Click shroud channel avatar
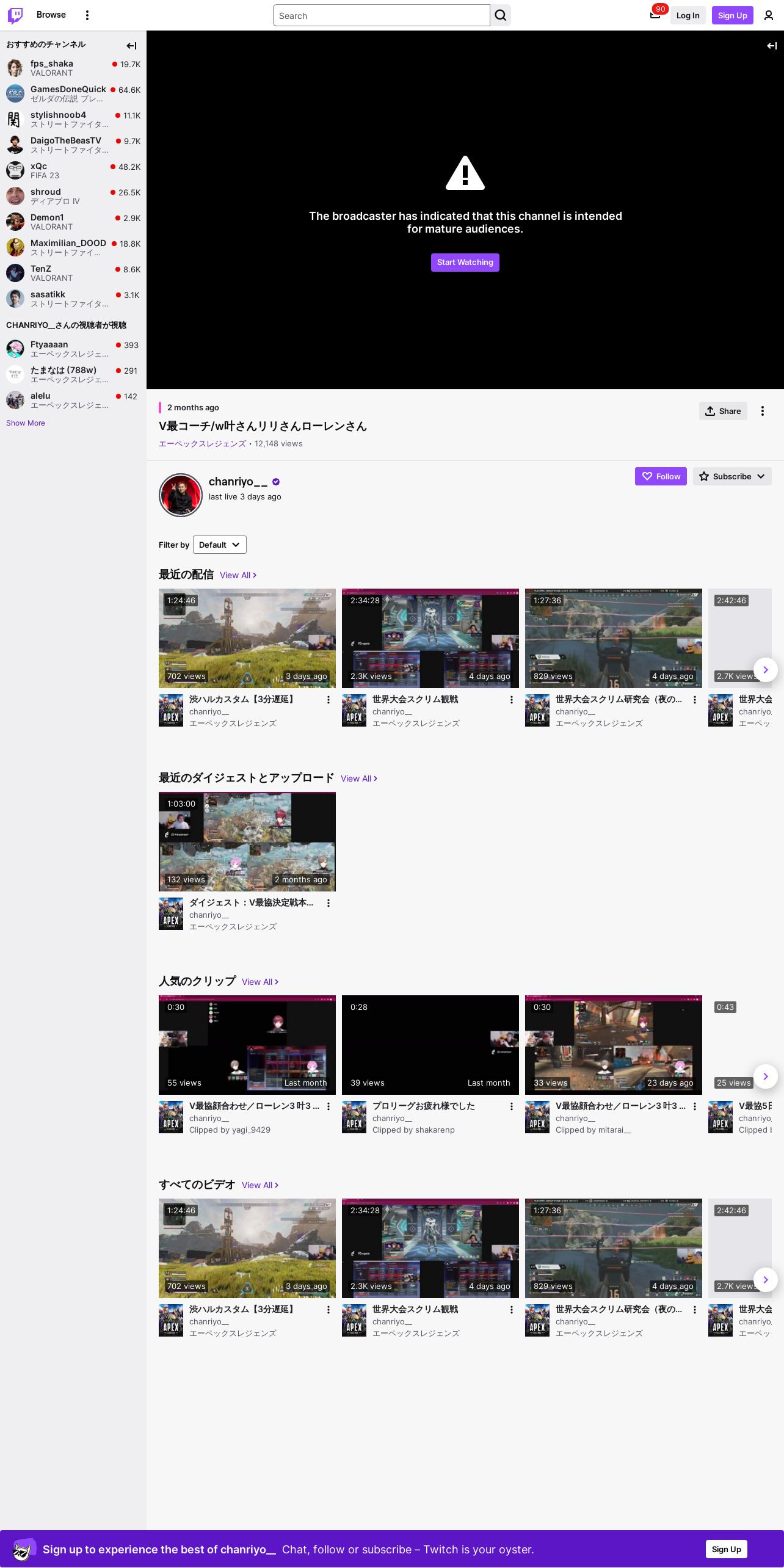The image size is (784, 1568). click(x=15, y=196)
